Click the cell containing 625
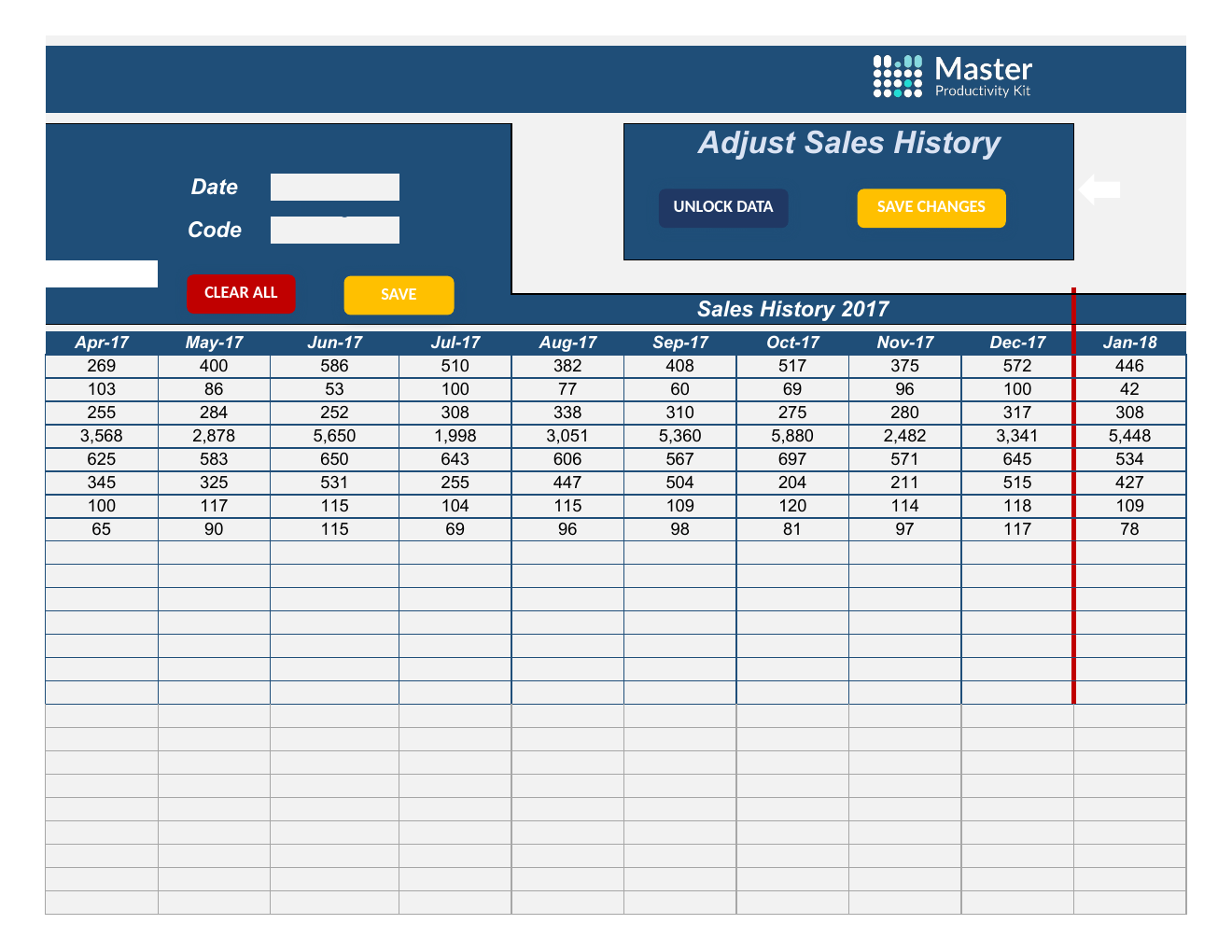Screen dimensions: 1232x952 [x=102, y=459]
